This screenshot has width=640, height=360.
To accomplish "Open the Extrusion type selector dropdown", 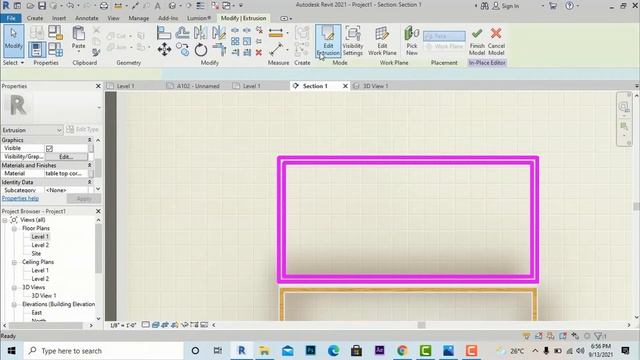I will pos(32,130).
